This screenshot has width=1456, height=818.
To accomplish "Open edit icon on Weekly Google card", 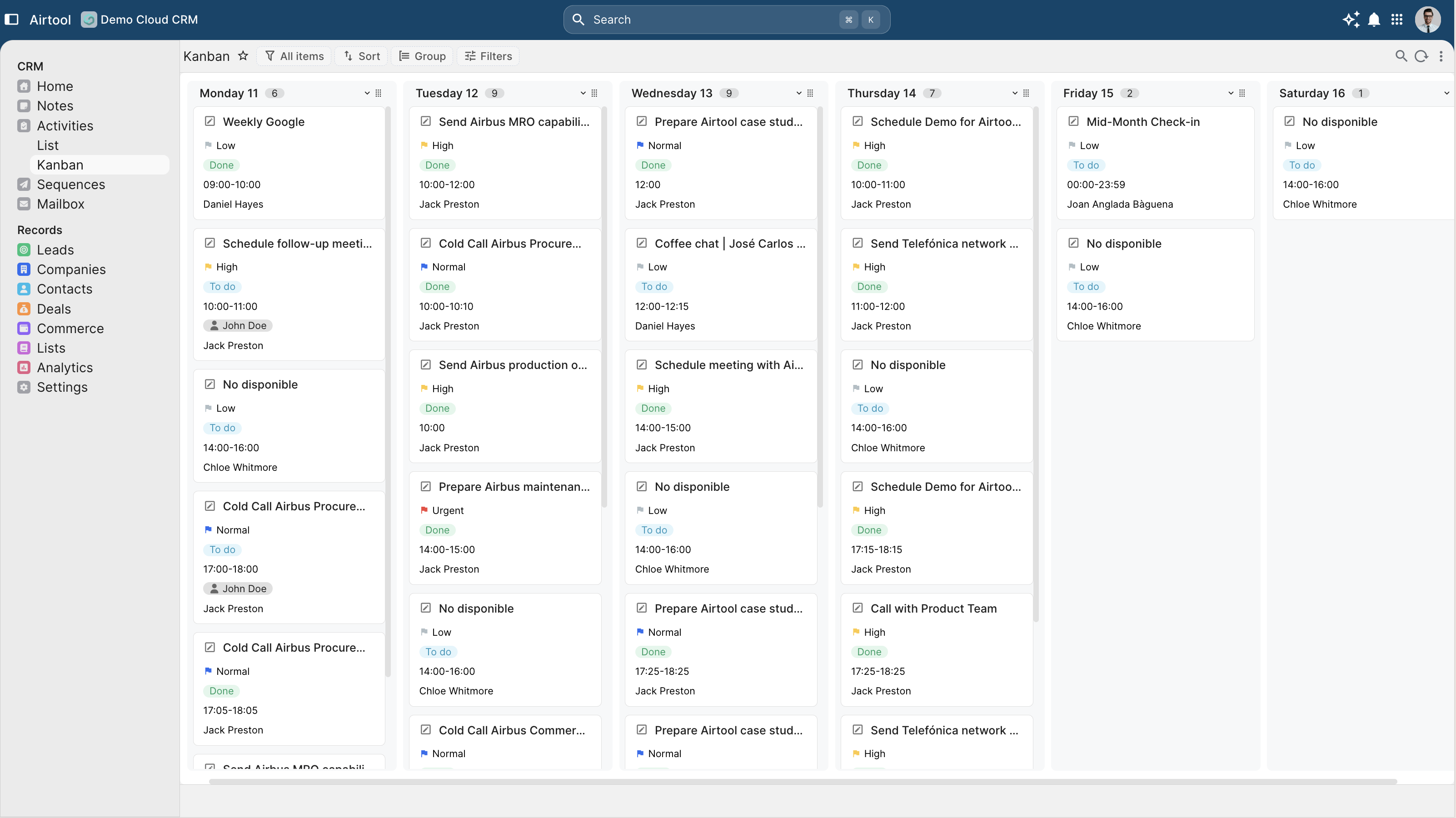I will 209,121.
